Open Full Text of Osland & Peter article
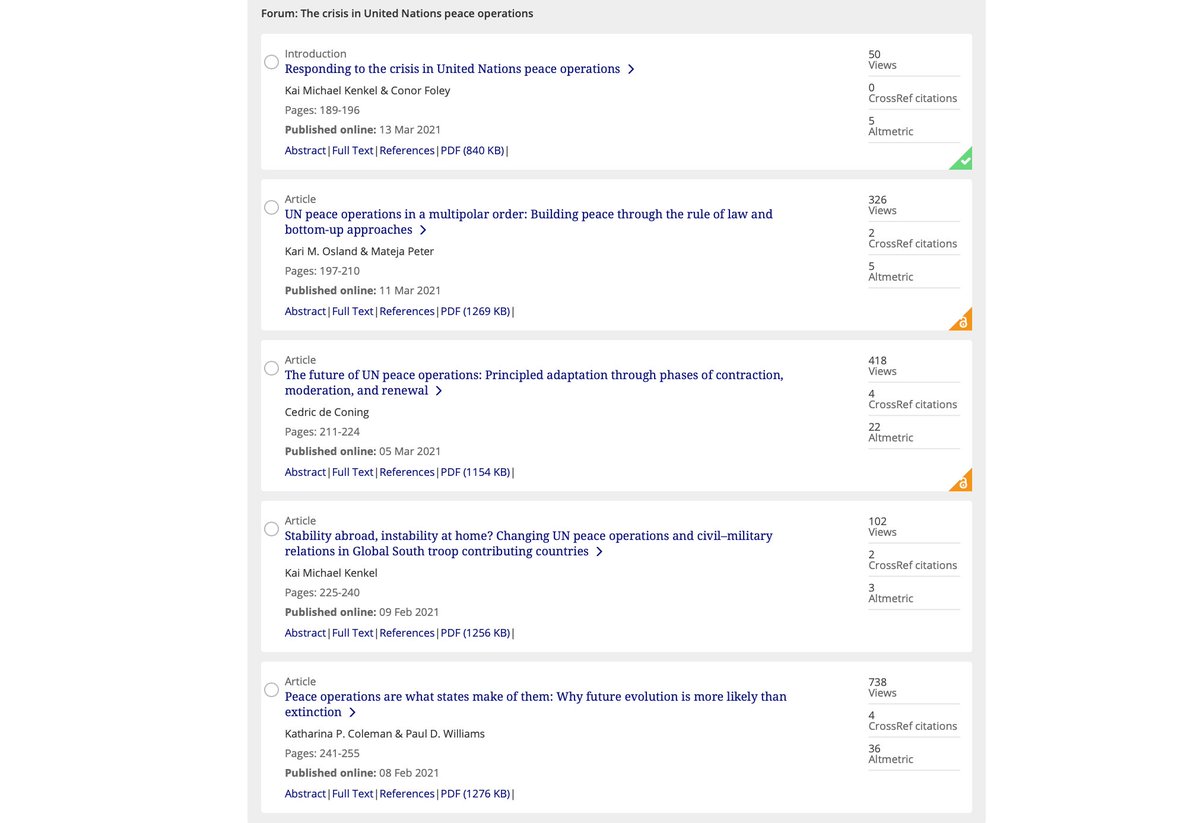This screenshot has width=1200, height=823. tap(353, 312)
